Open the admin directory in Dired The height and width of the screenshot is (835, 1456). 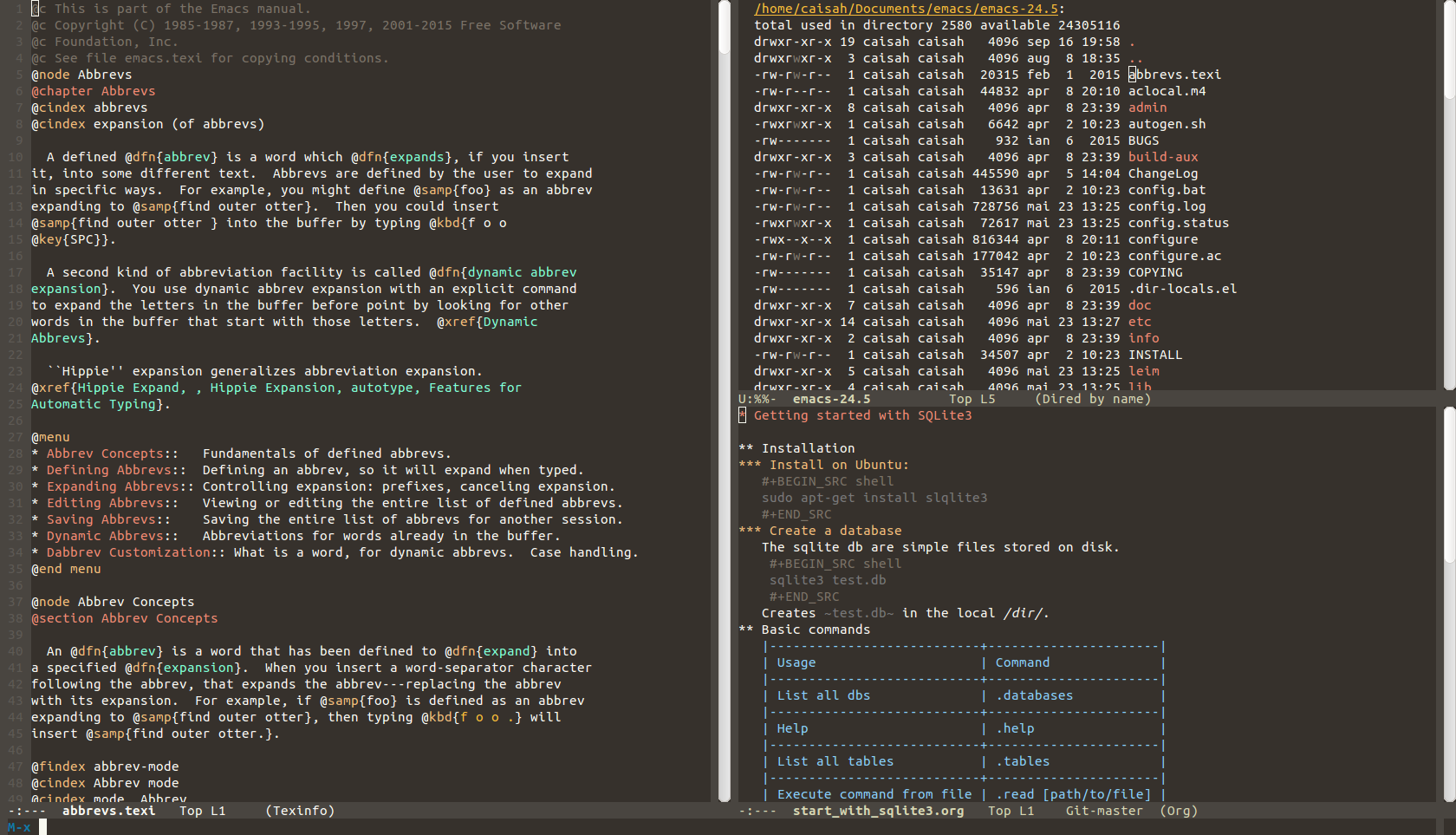1147,108
